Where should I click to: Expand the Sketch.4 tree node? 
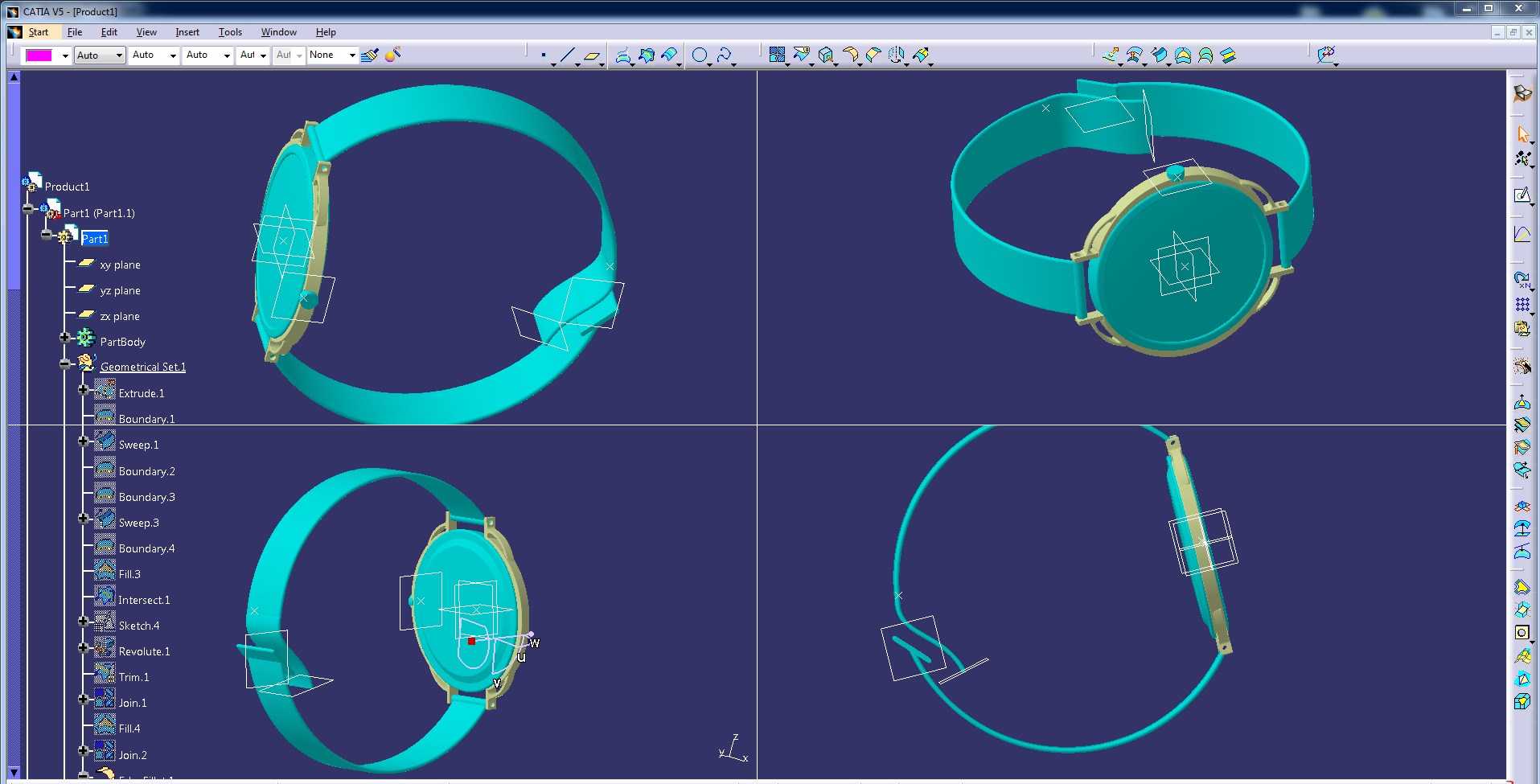(x=83, y=622)
